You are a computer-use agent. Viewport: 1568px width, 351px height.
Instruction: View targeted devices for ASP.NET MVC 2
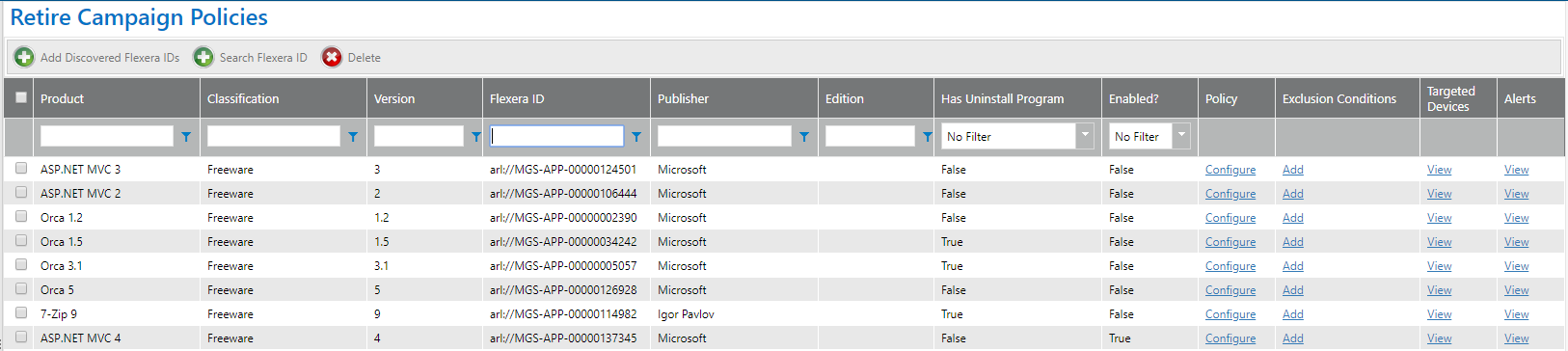click(x=1440, y=194)
